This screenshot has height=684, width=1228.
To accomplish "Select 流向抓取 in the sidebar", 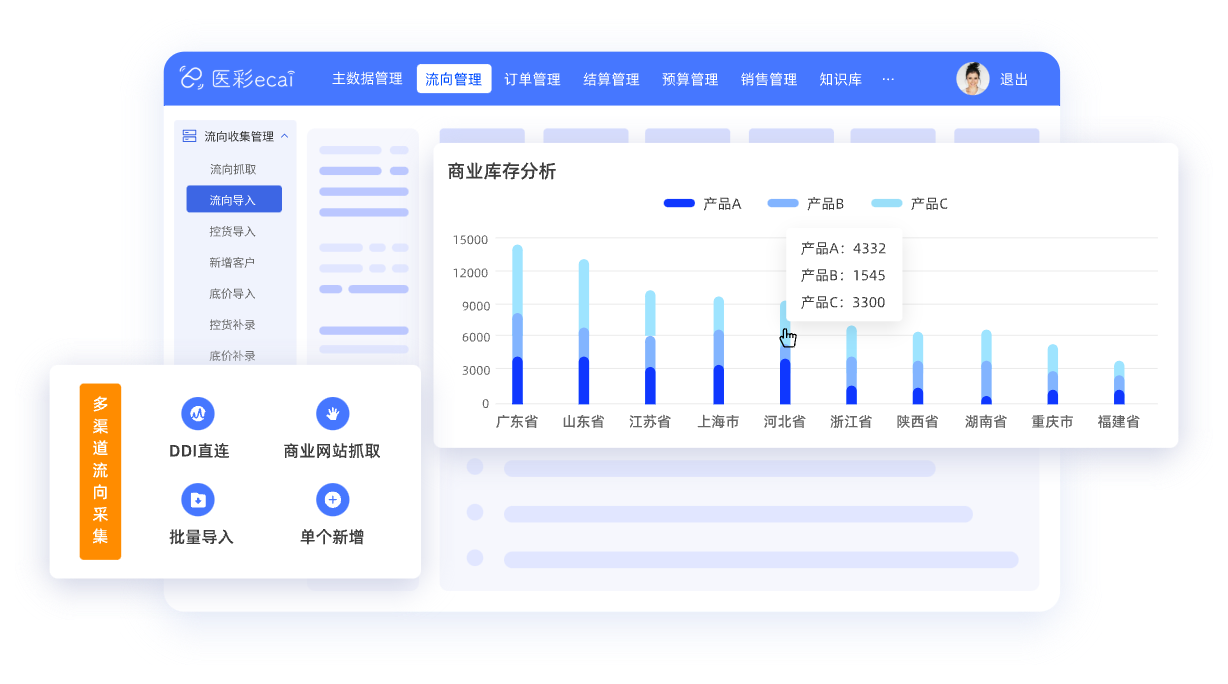I will 233,169.
